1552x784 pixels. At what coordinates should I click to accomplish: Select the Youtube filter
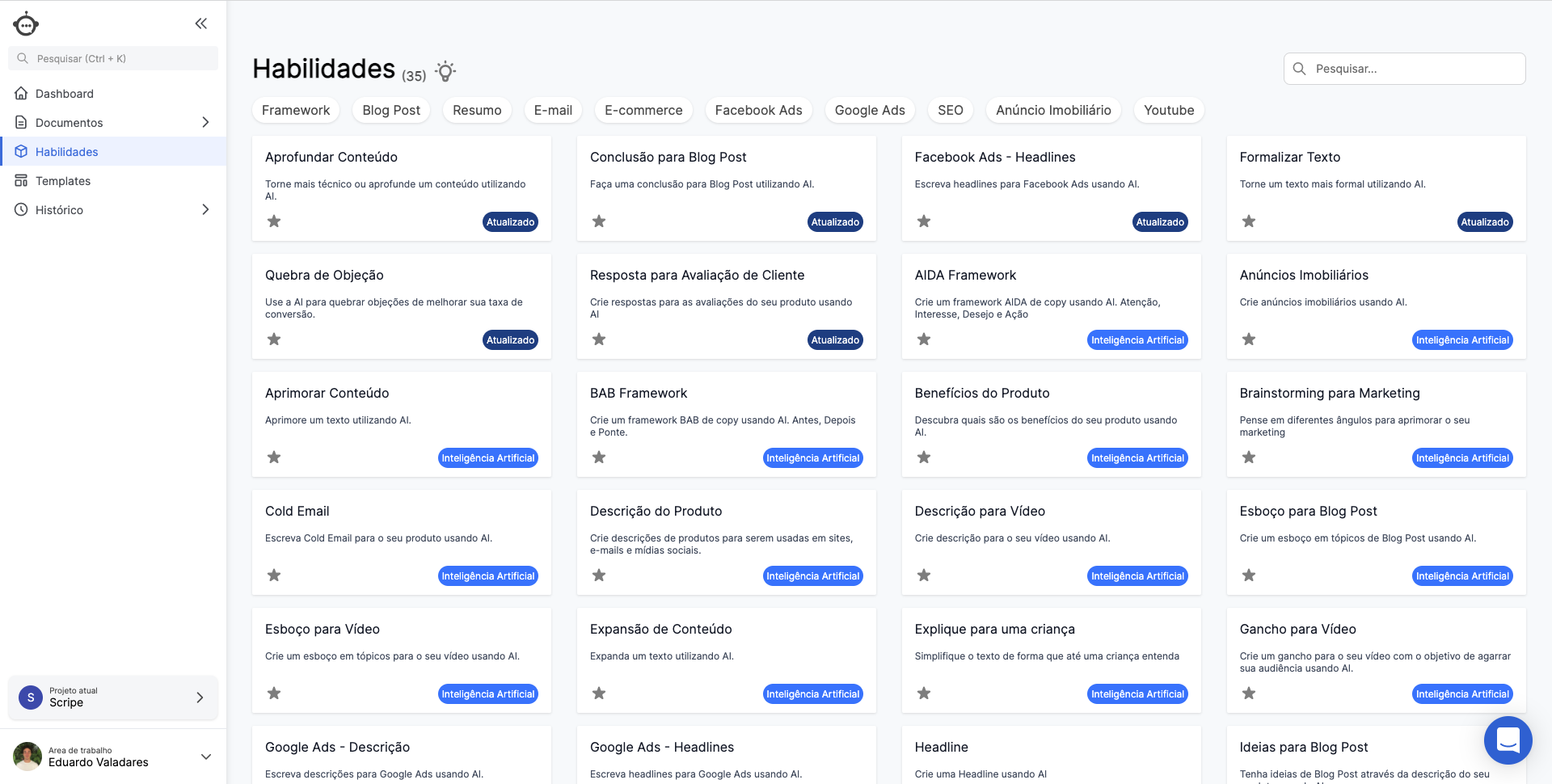[1168, 110]
